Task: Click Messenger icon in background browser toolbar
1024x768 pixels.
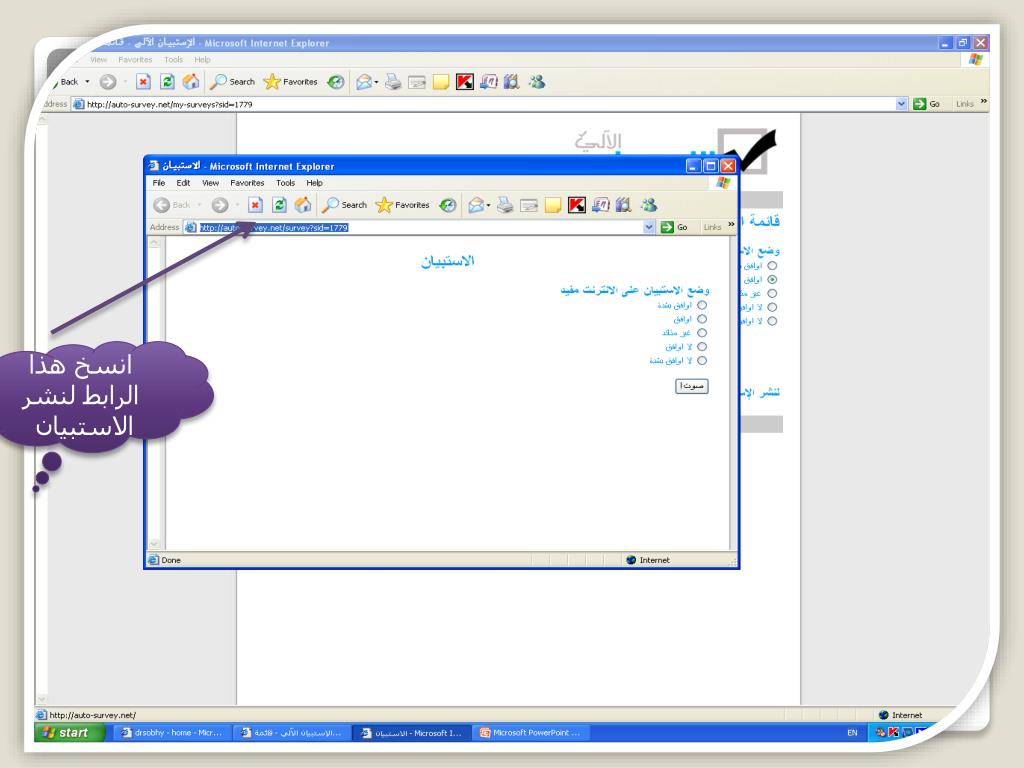Action: (537, 82)
